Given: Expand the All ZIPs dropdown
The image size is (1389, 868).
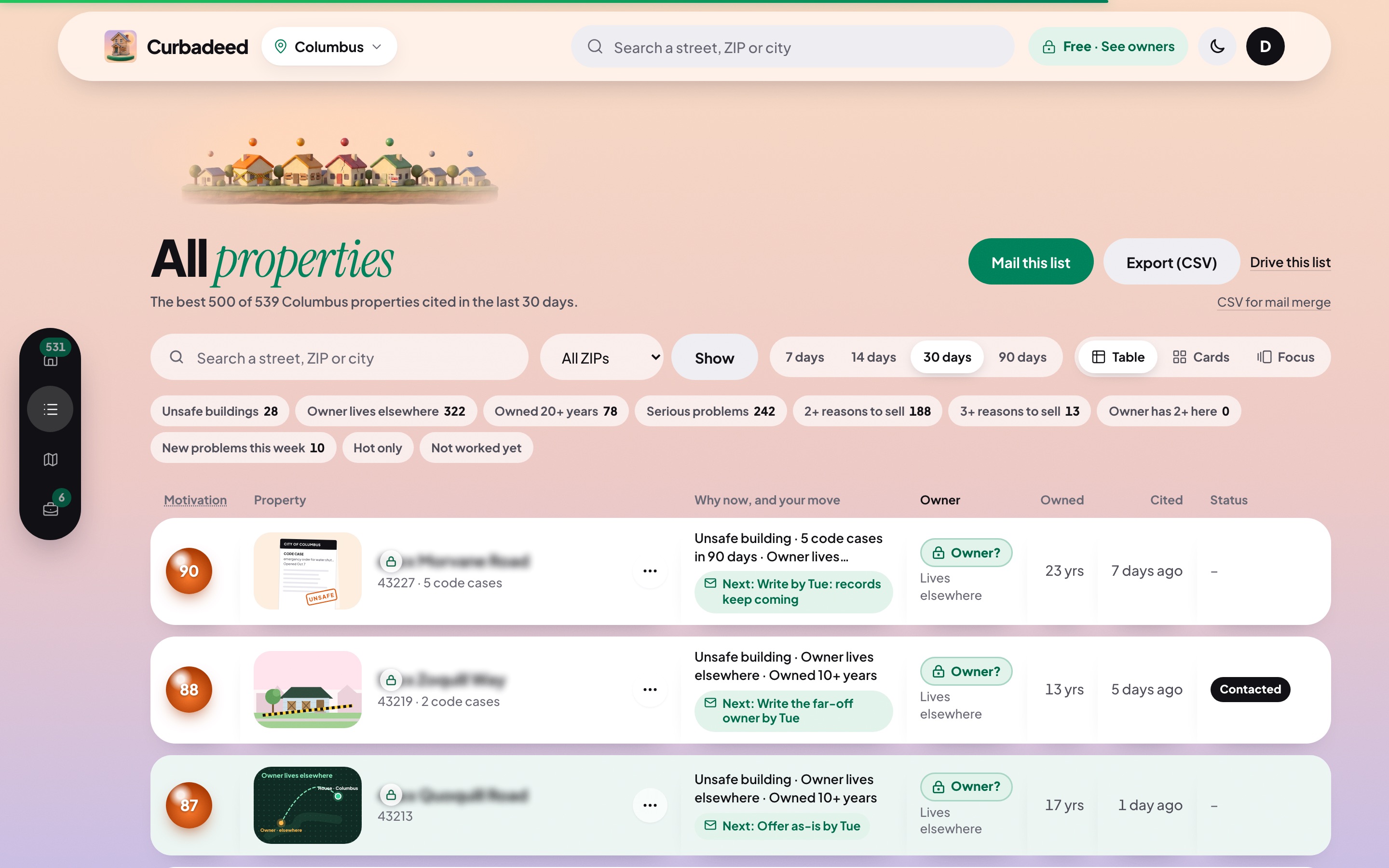Looking at the screenshot, I should pyautogui.click(x=601, y=357).
